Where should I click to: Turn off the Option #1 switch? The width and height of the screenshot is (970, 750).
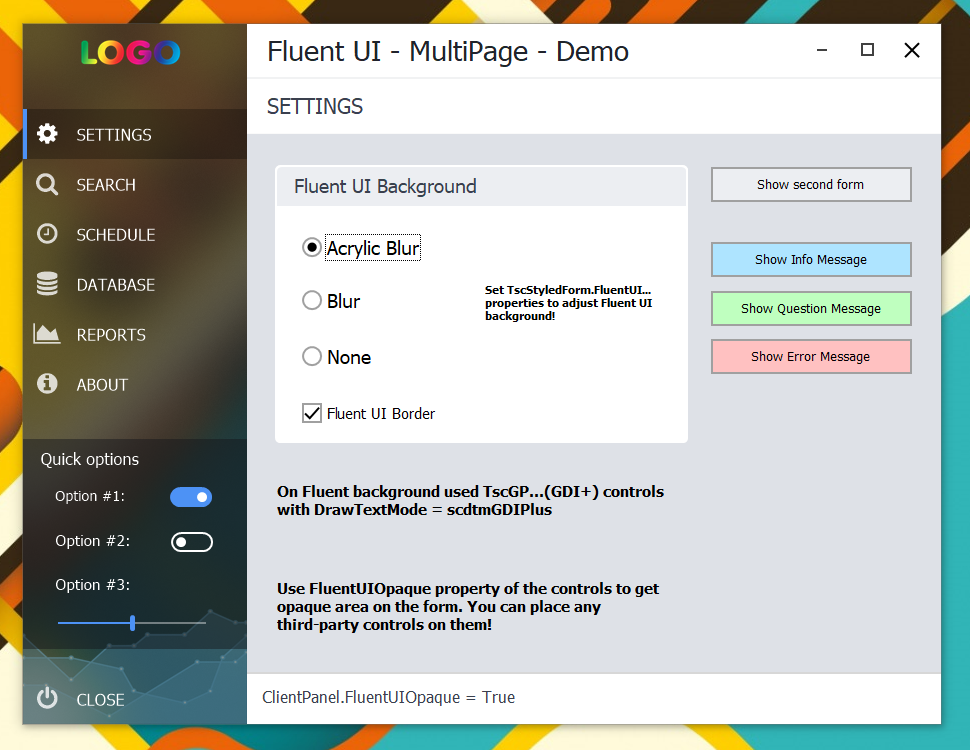pos(191,497)
